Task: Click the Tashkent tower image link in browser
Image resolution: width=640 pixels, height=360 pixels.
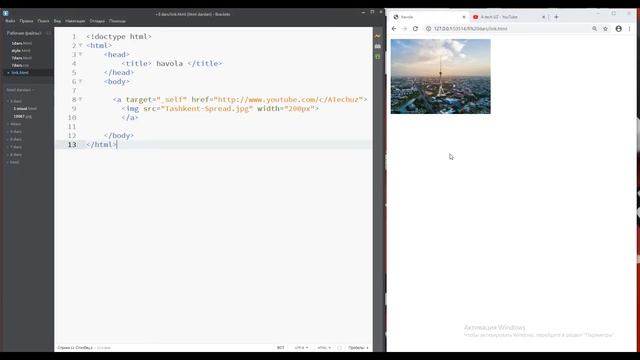Action: pos(440,76)
